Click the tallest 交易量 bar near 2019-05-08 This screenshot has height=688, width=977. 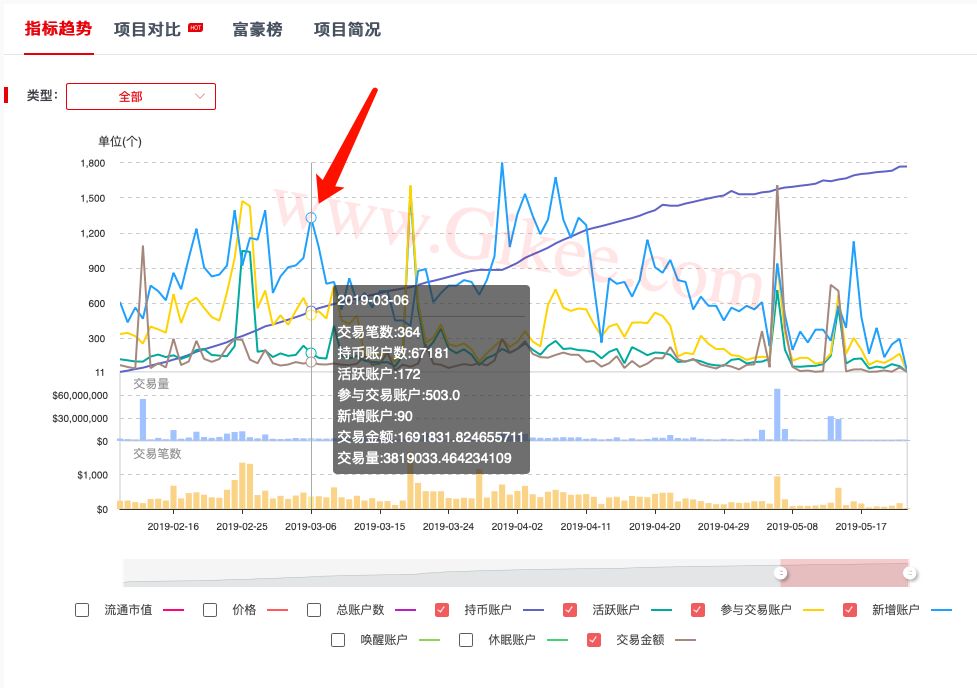(777, 414)
